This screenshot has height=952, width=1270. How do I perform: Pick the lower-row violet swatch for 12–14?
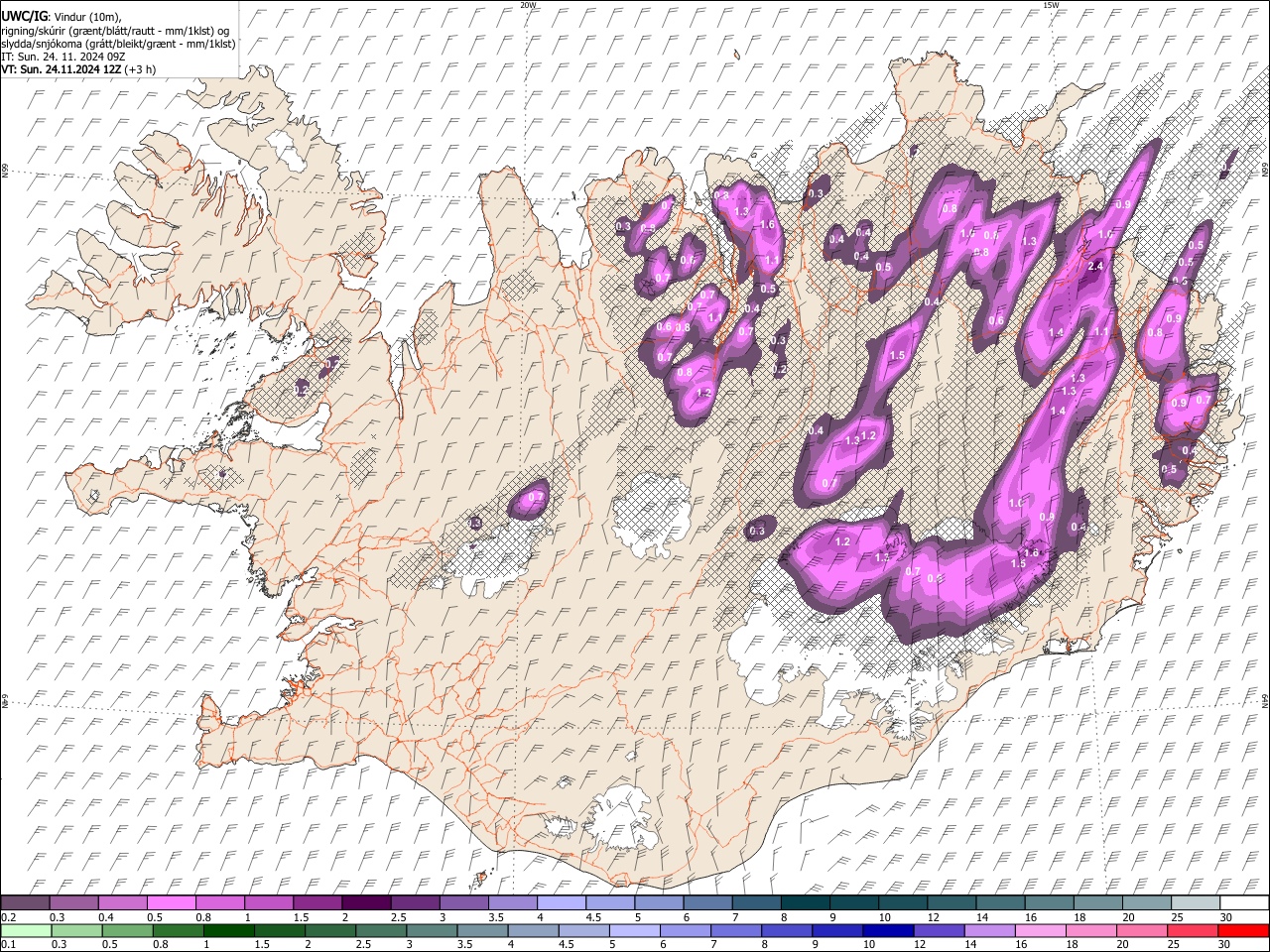point(940,930)
